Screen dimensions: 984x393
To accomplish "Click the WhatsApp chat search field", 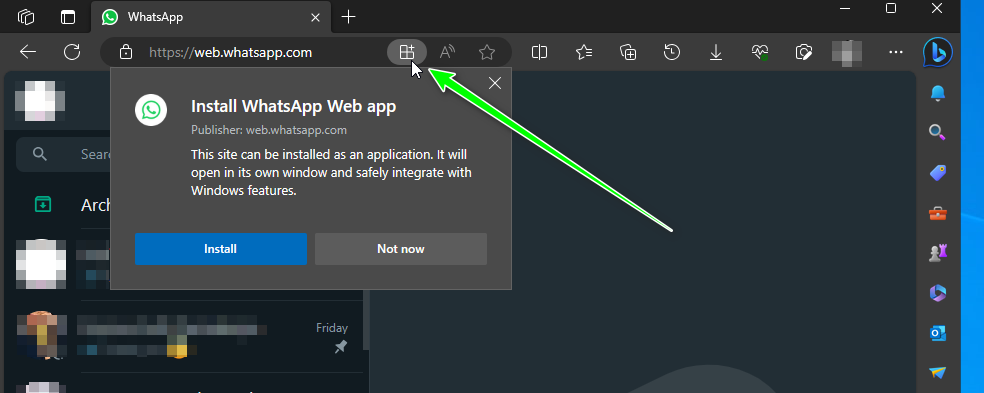I will pyautogui.click(x=63, y=154).
